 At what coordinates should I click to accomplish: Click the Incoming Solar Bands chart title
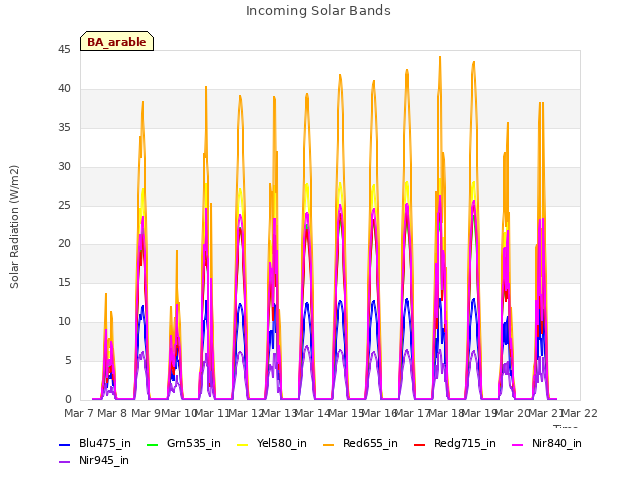[318, 11]
